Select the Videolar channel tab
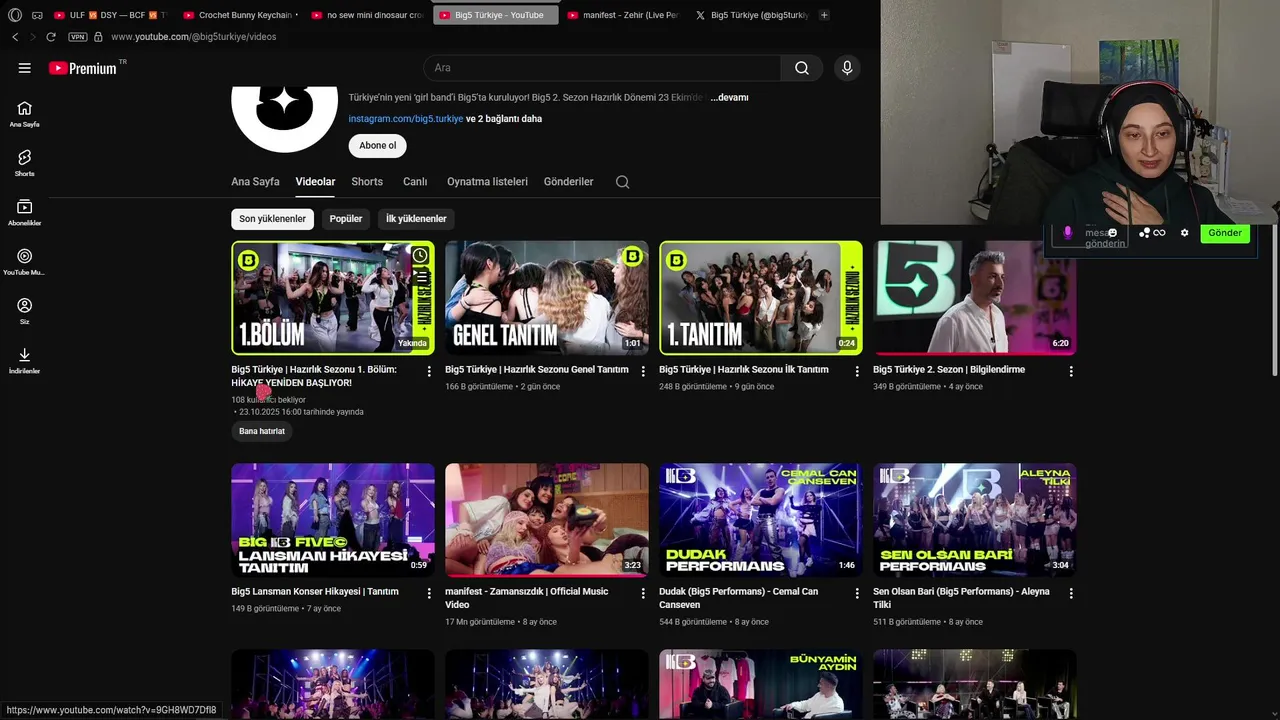The height and width of the screenshot is (720, 1280). 315,182
